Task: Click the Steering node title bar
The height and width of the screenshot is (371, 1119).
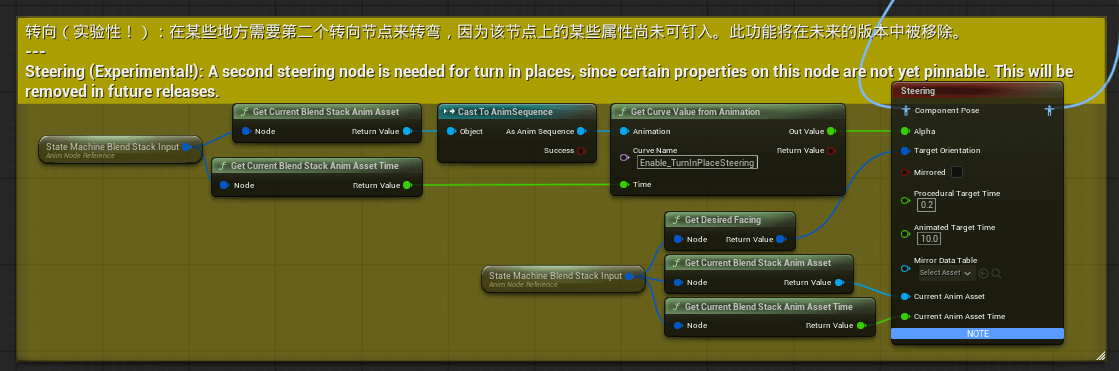Action: click(x=977, y=91)
